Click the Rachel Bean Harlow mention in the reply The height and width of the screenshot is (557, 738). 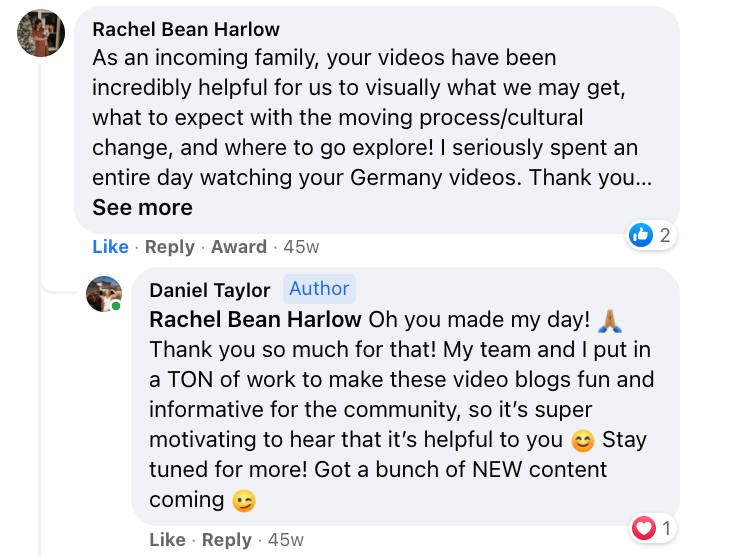[255, 320]
